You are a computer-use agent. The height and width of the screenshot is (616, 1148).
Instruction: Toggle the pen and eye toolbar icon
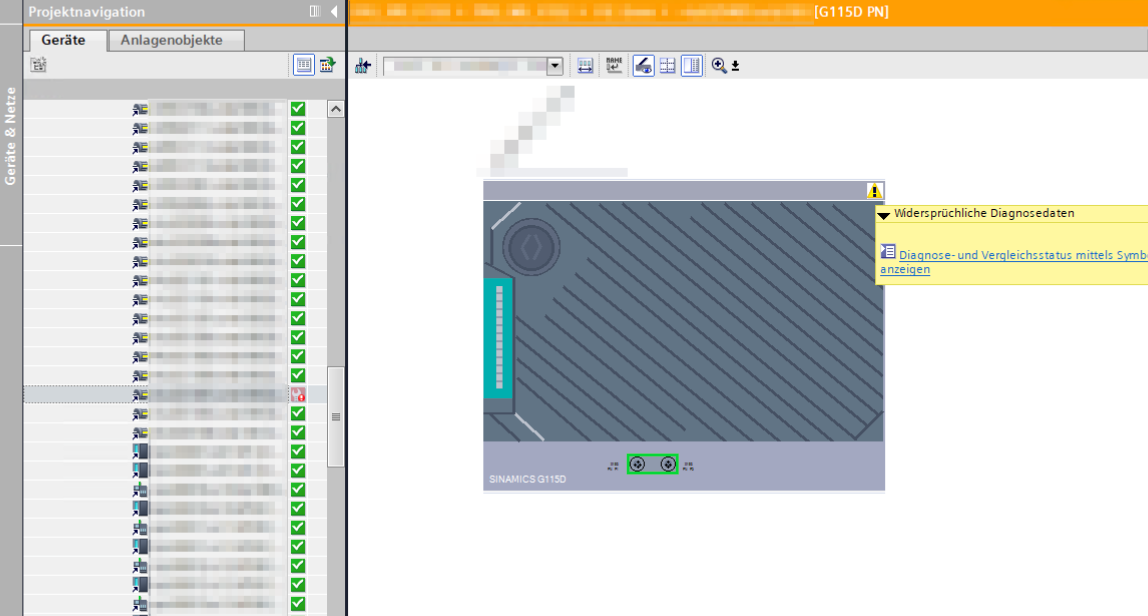[x=644, y=66]
